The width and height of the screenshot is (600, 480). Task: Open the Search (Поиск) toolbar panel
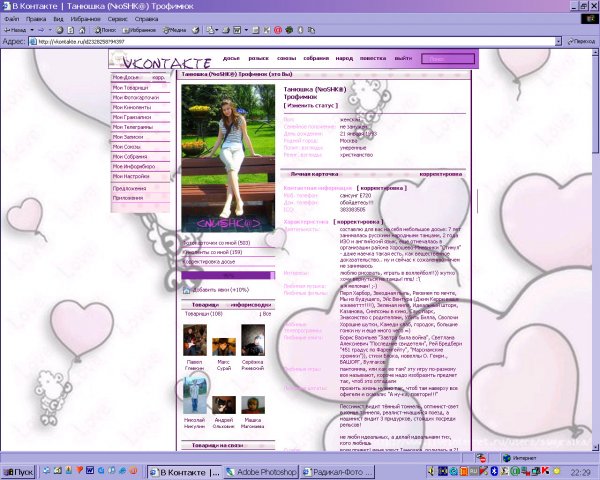click(x=105, y=30)
